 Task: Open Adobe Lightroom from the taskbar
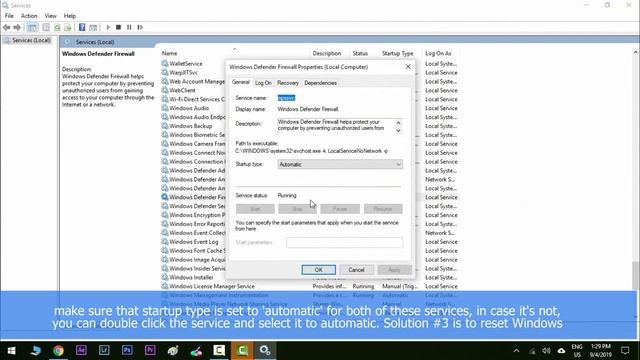(104, 351)
